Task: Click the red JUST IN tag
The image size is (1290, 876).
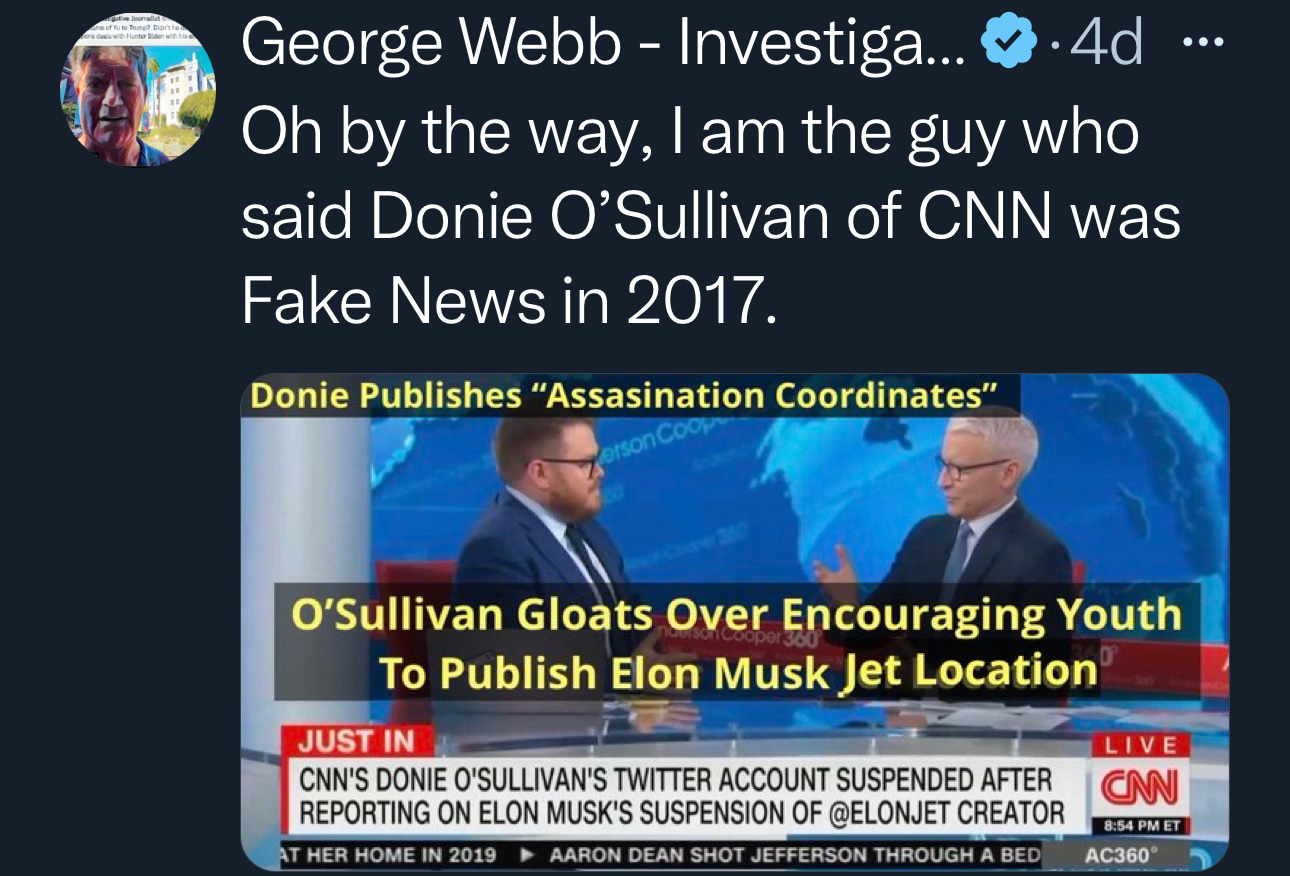Action: pos(355,741)
